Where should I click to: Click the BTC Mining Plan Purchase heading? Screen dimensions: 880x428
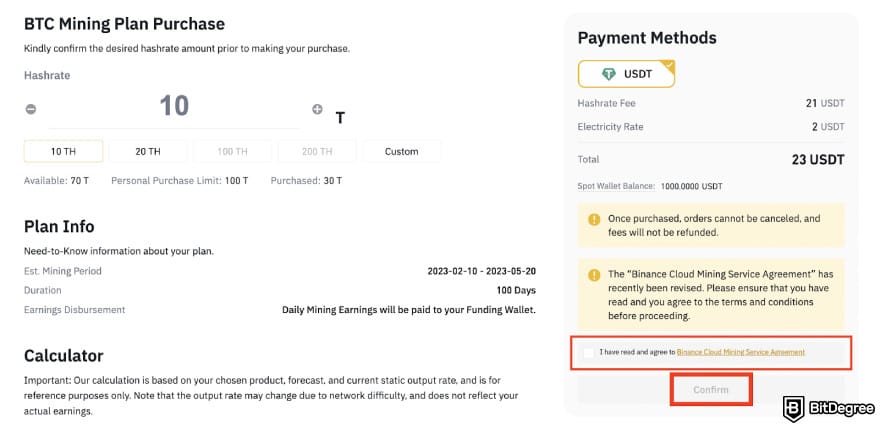coord(124,24)
